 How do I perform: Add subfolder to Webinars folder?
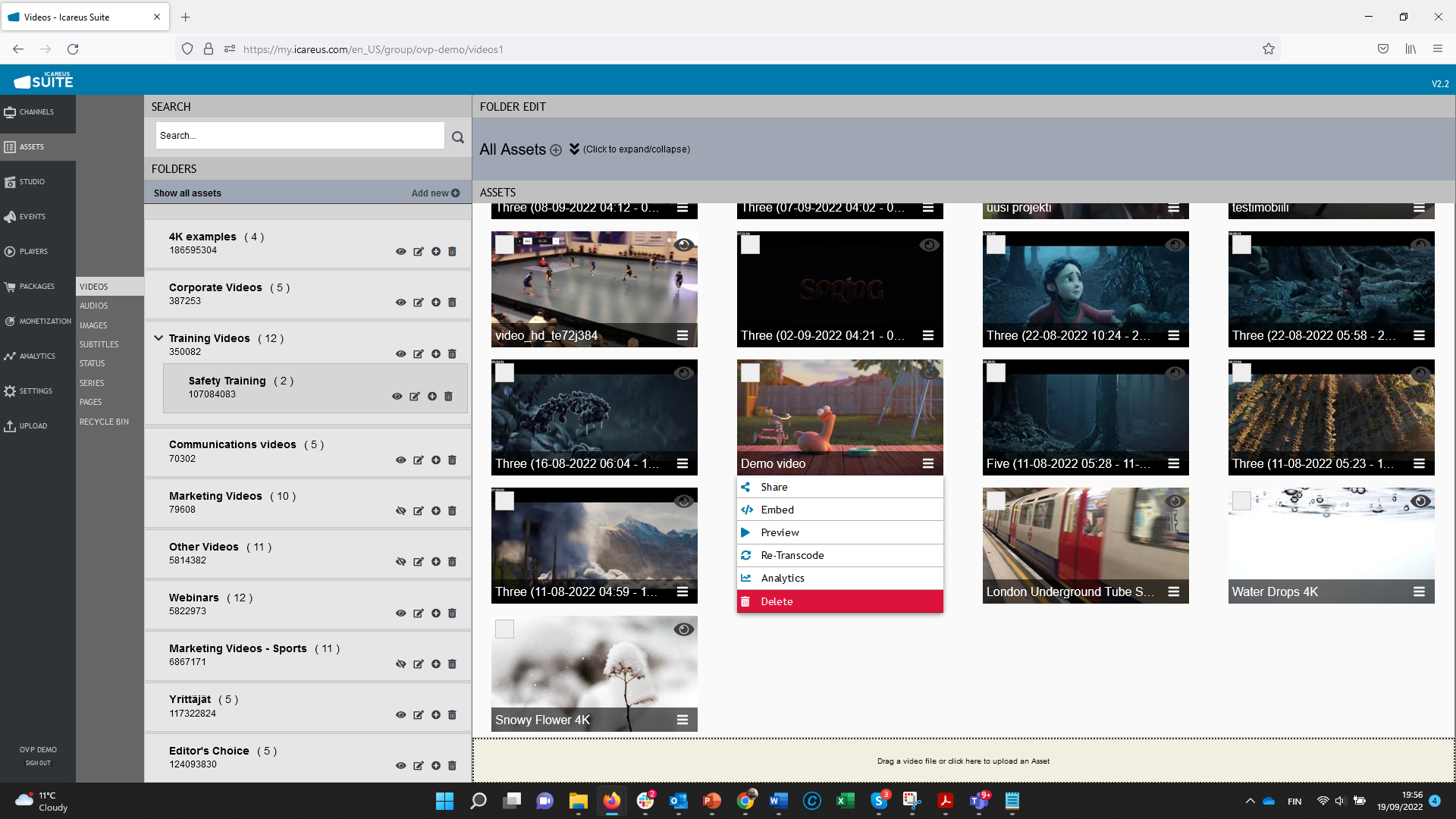(436, 613)
